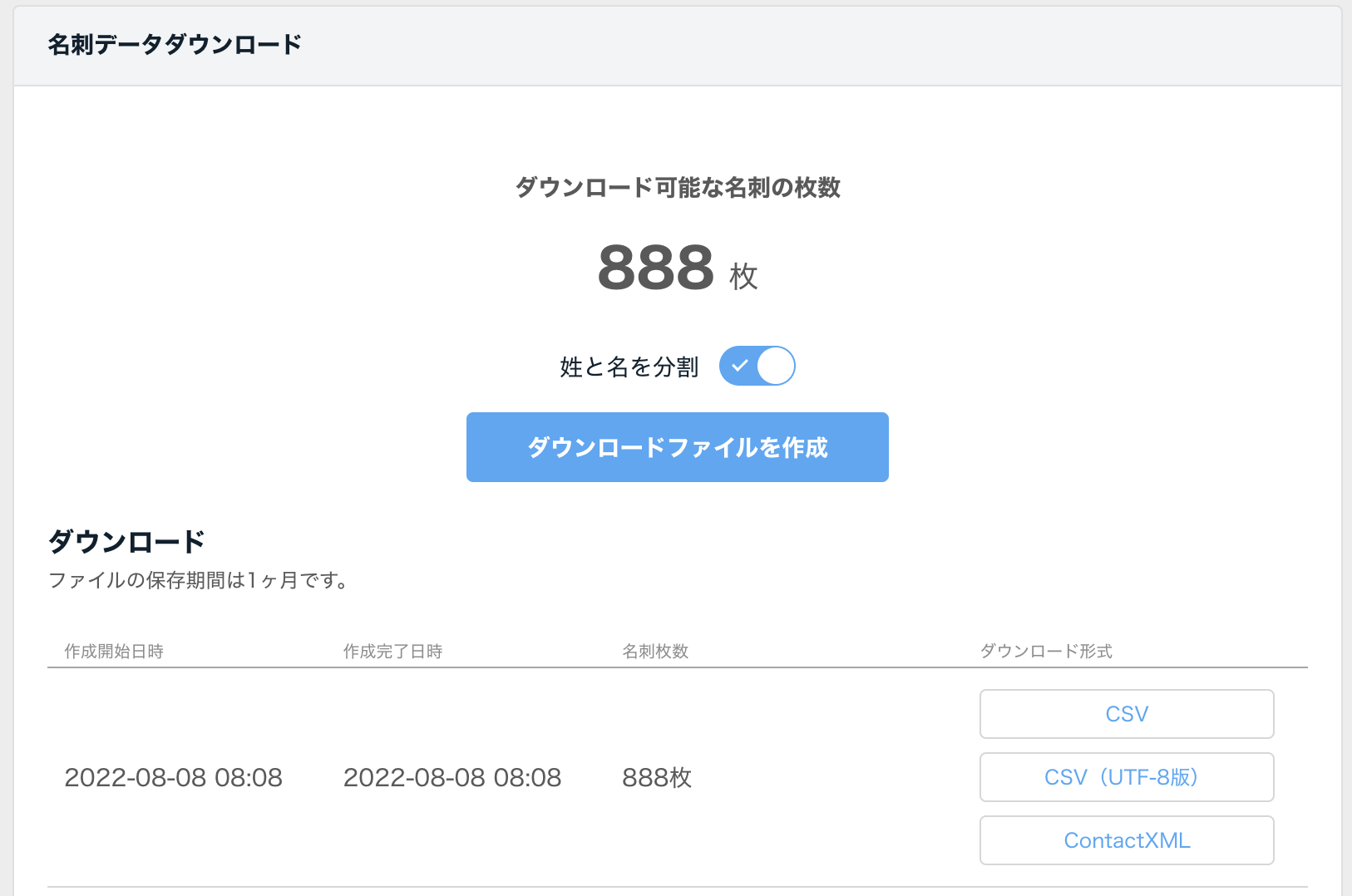Screen dimensions: 1352x896
Task: Click the white knob of the toggle
Action: [x=776, y=366]
